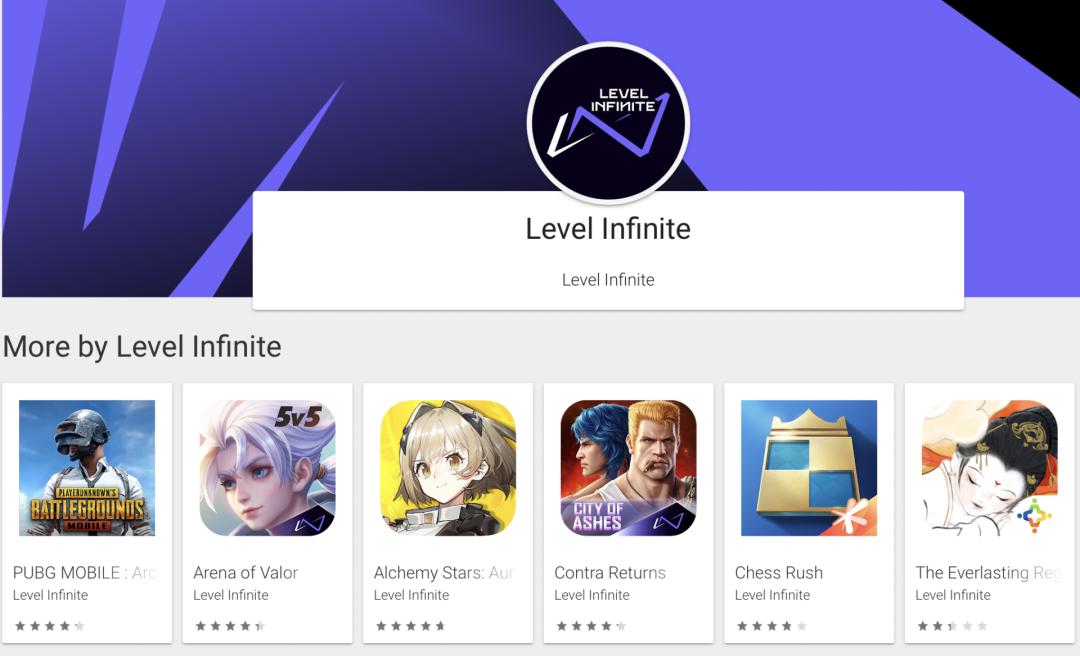Click the star rating under Alchemy Stars
The image size is (1080, 656).
tap(411, 626)
